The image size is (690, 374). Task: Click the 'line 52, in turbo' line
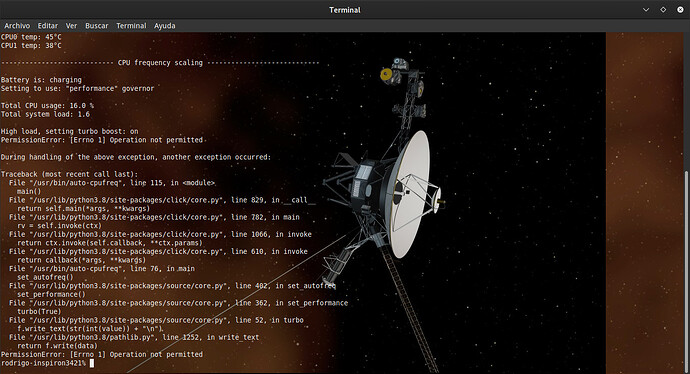(156, 320)
